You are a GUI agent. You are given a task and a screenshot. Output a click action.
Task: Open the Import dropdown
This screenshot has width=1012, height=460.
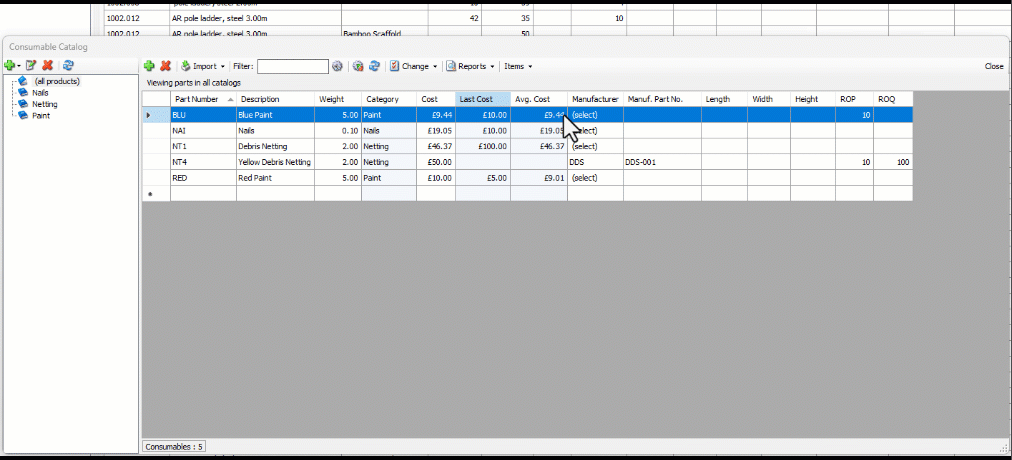click(x=207, y=66)
